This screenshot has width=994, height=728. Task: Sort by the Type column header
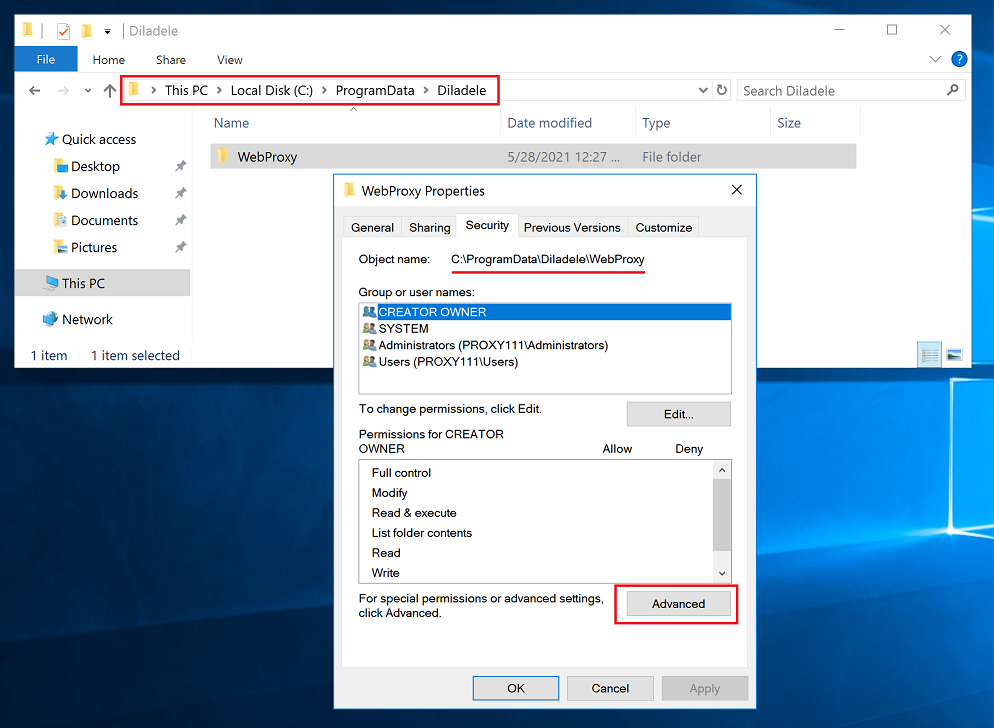[x=702, y=122]
